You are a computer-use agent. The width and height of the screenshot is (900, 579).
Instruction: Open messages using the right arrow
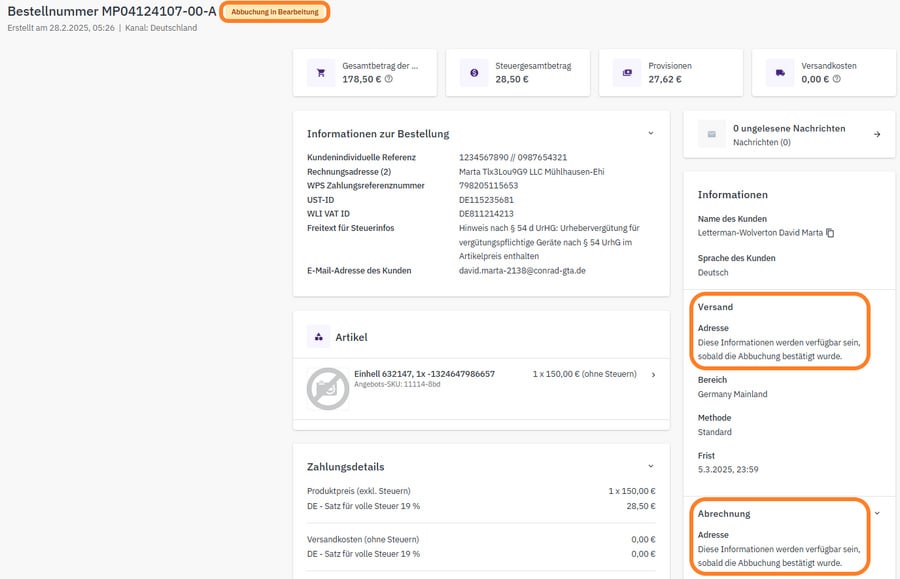pos(877,134)
